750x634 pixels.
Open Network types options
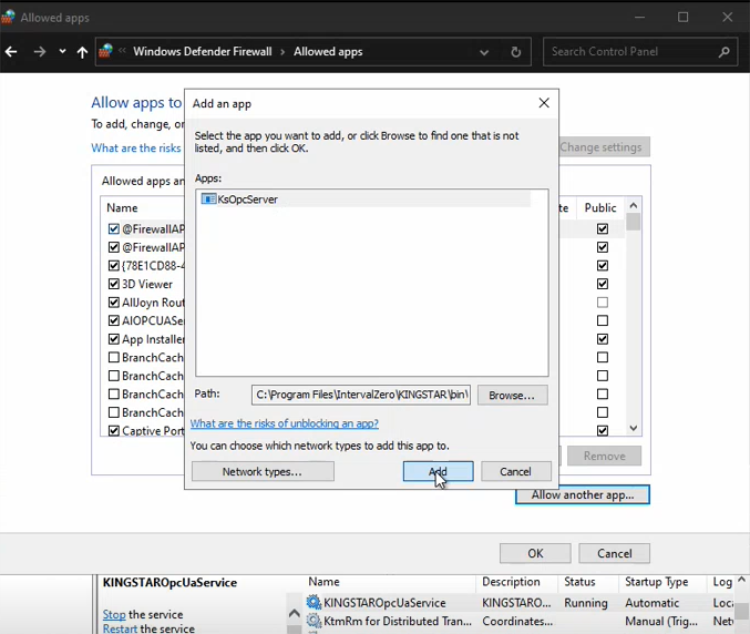263,471
